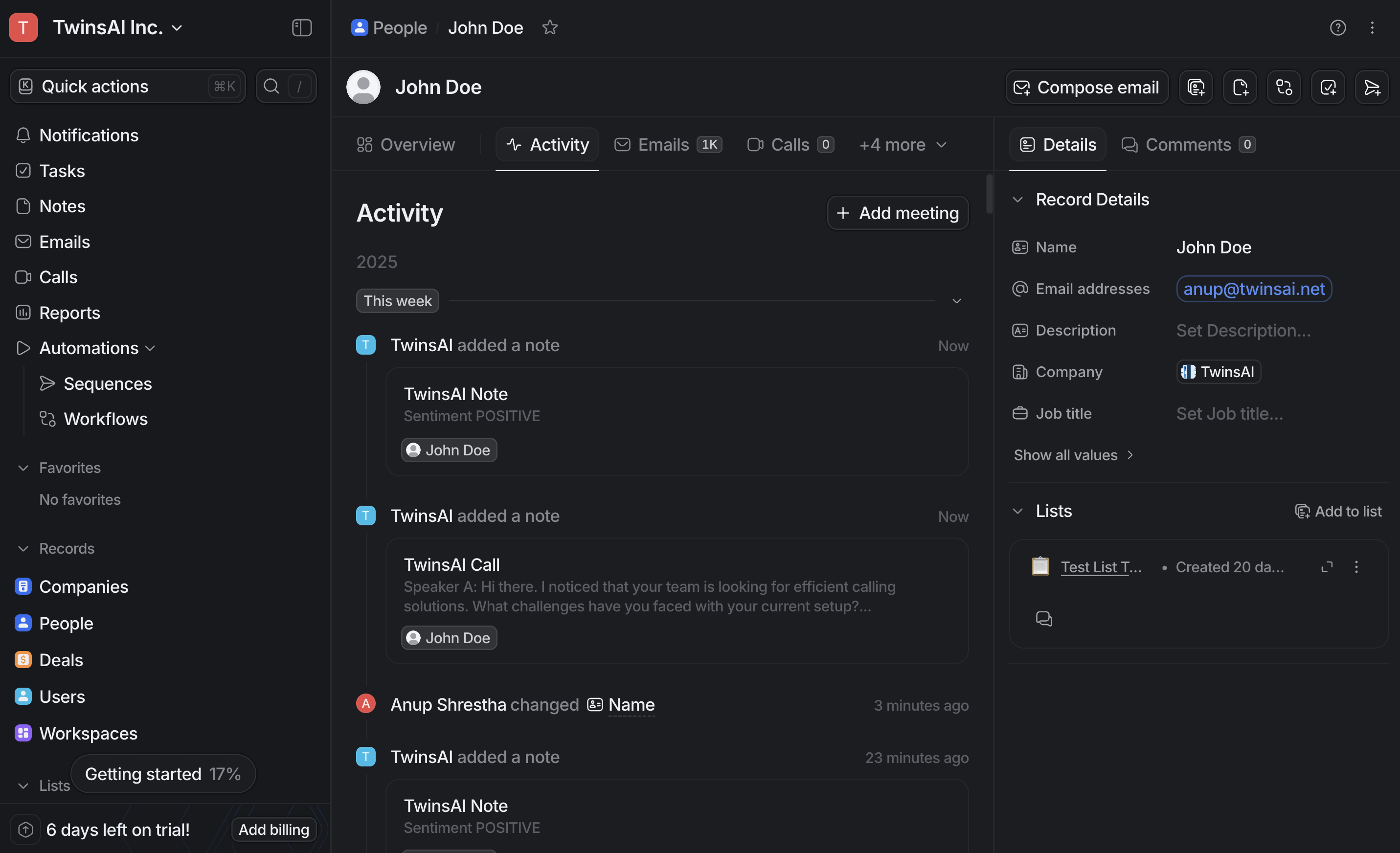Screen dimensions: 1400x853
Task: Open the Test List link
Action: coord(1101,566)
